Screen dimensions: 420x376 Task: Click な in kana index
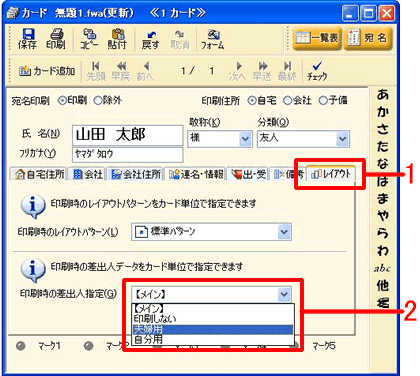tap(383, 164)
